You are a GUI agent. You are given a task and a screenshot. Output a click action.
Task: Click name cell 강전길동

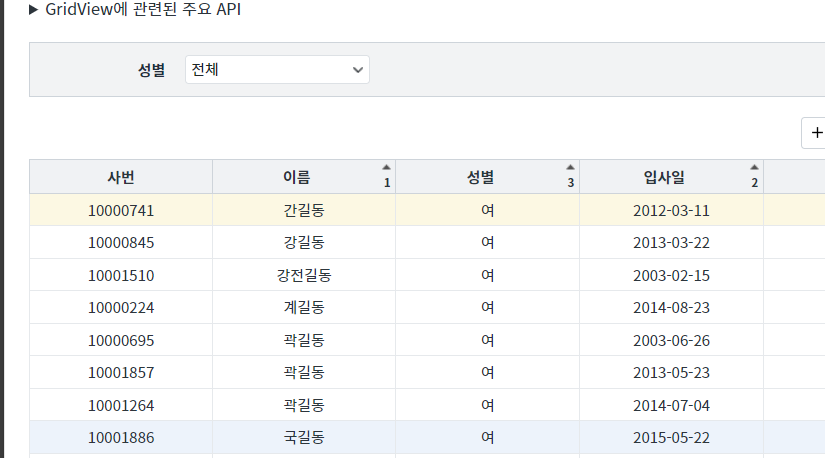304,275
